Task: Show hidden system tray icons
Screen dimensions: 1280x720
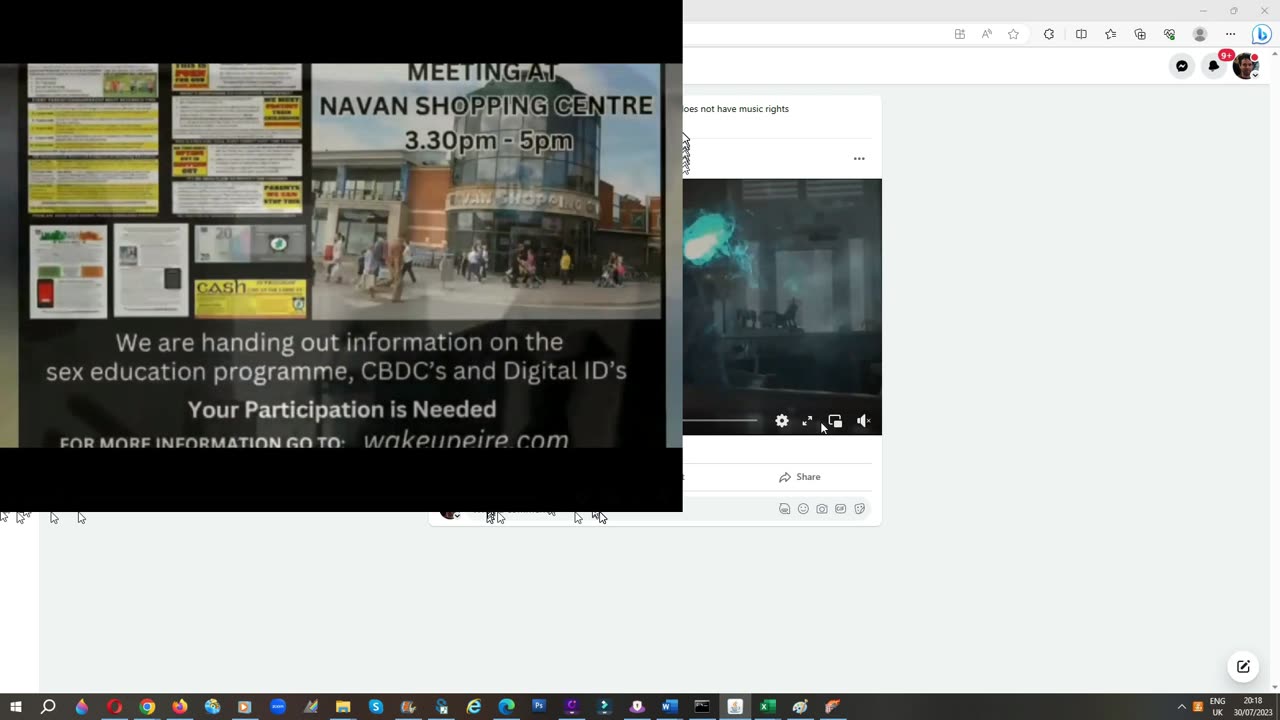Action: tap(1181, 707)
